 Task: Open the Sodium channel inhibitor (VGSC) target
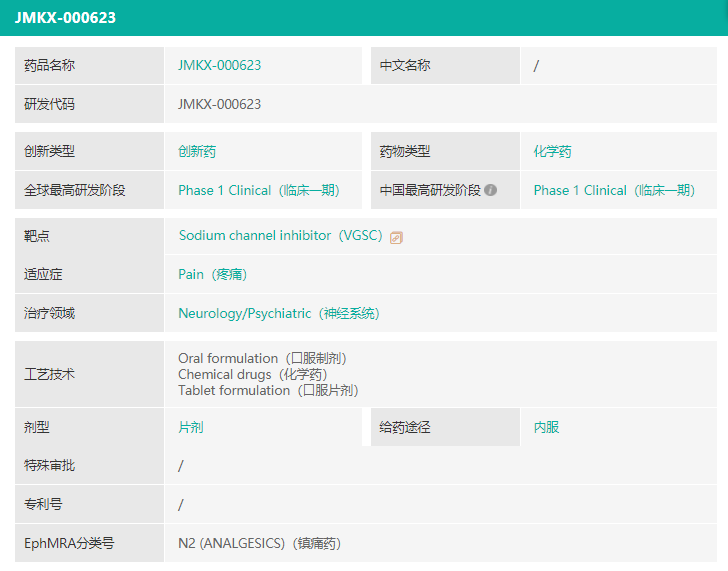[280, 236]
